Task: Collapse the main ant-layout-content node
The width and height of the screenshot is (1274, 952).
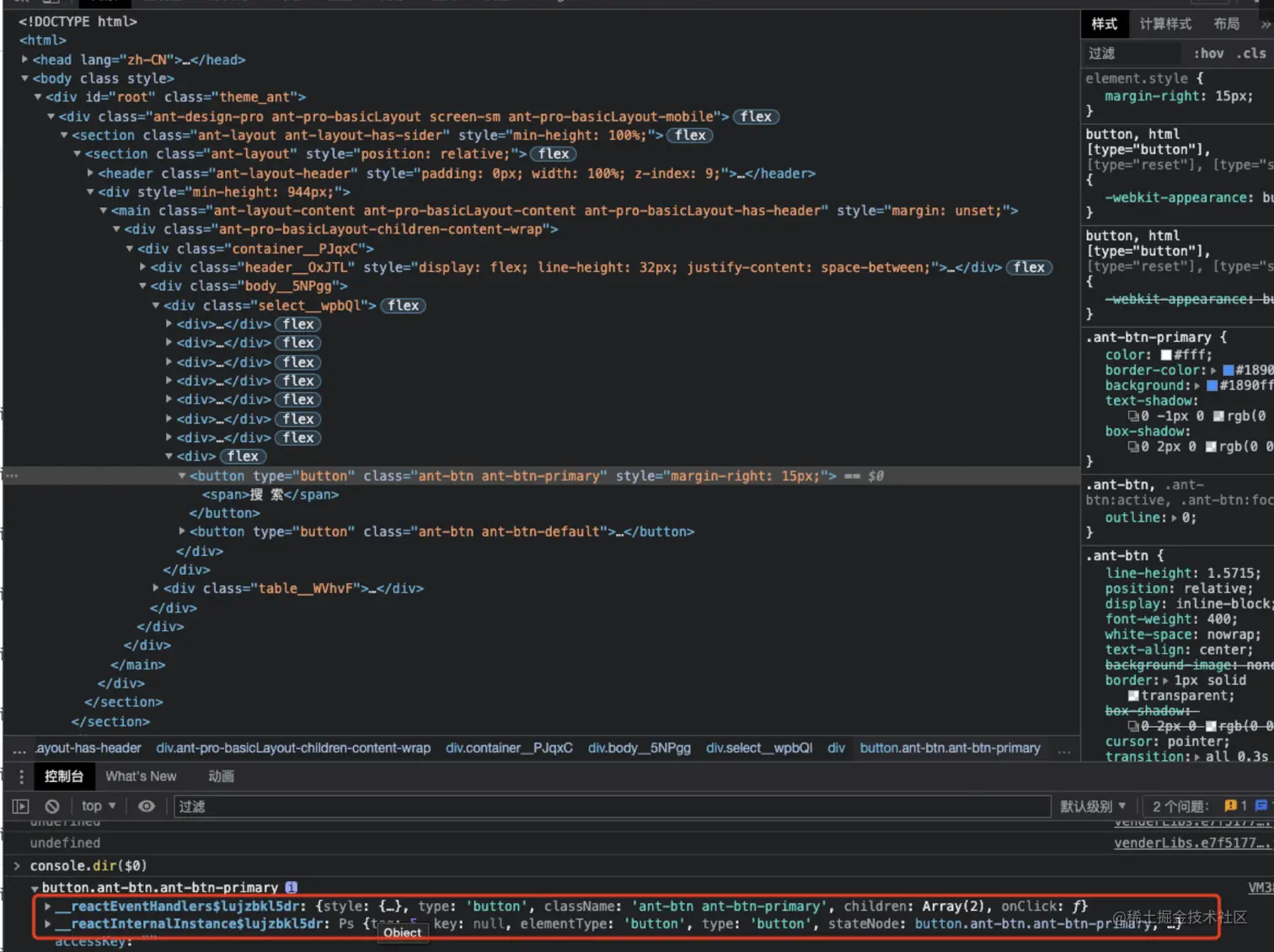Action: click(x=104, y=211)
